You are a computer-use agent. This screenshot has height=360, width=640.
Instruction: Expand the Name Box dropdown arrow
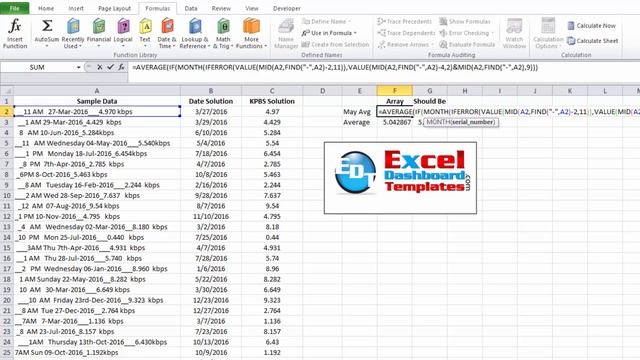tap(79, 67)
